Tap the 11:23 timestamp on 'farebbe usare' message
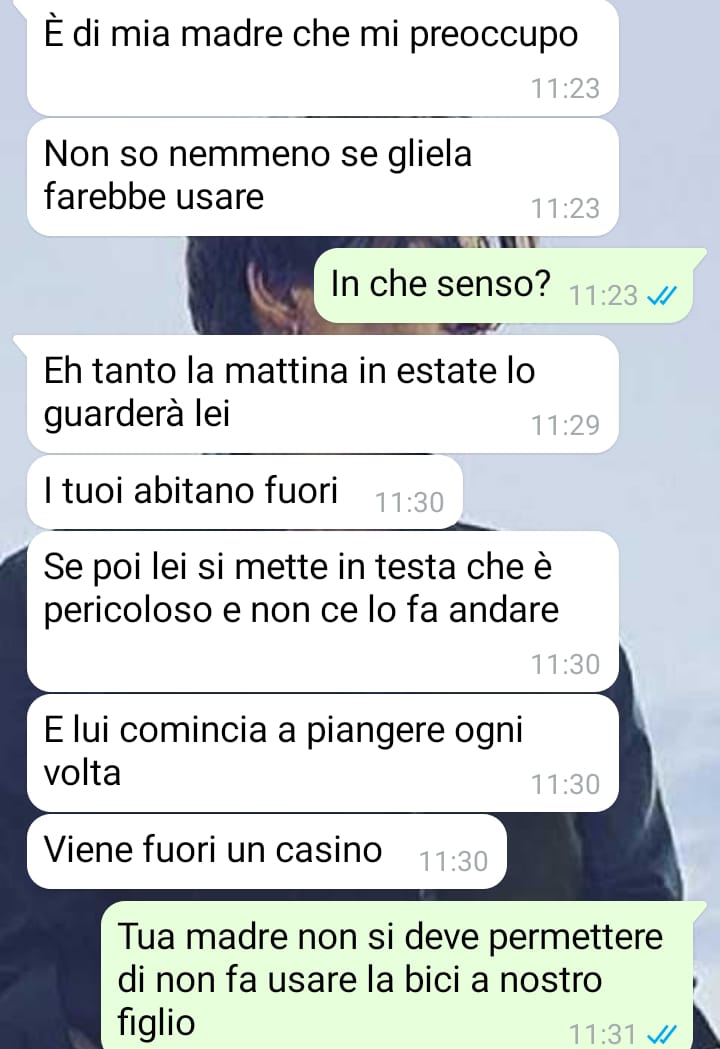 565,209
